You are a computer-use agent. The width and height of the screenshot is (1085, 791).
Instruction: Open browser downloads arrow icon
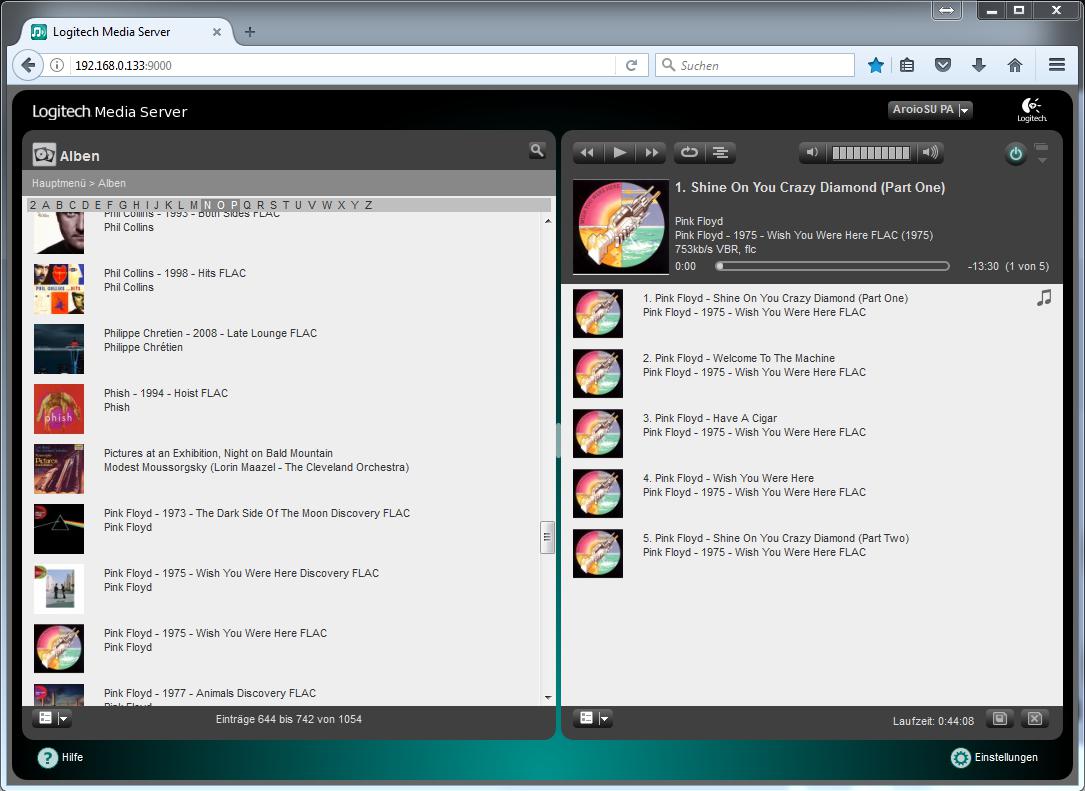[978, 65]
